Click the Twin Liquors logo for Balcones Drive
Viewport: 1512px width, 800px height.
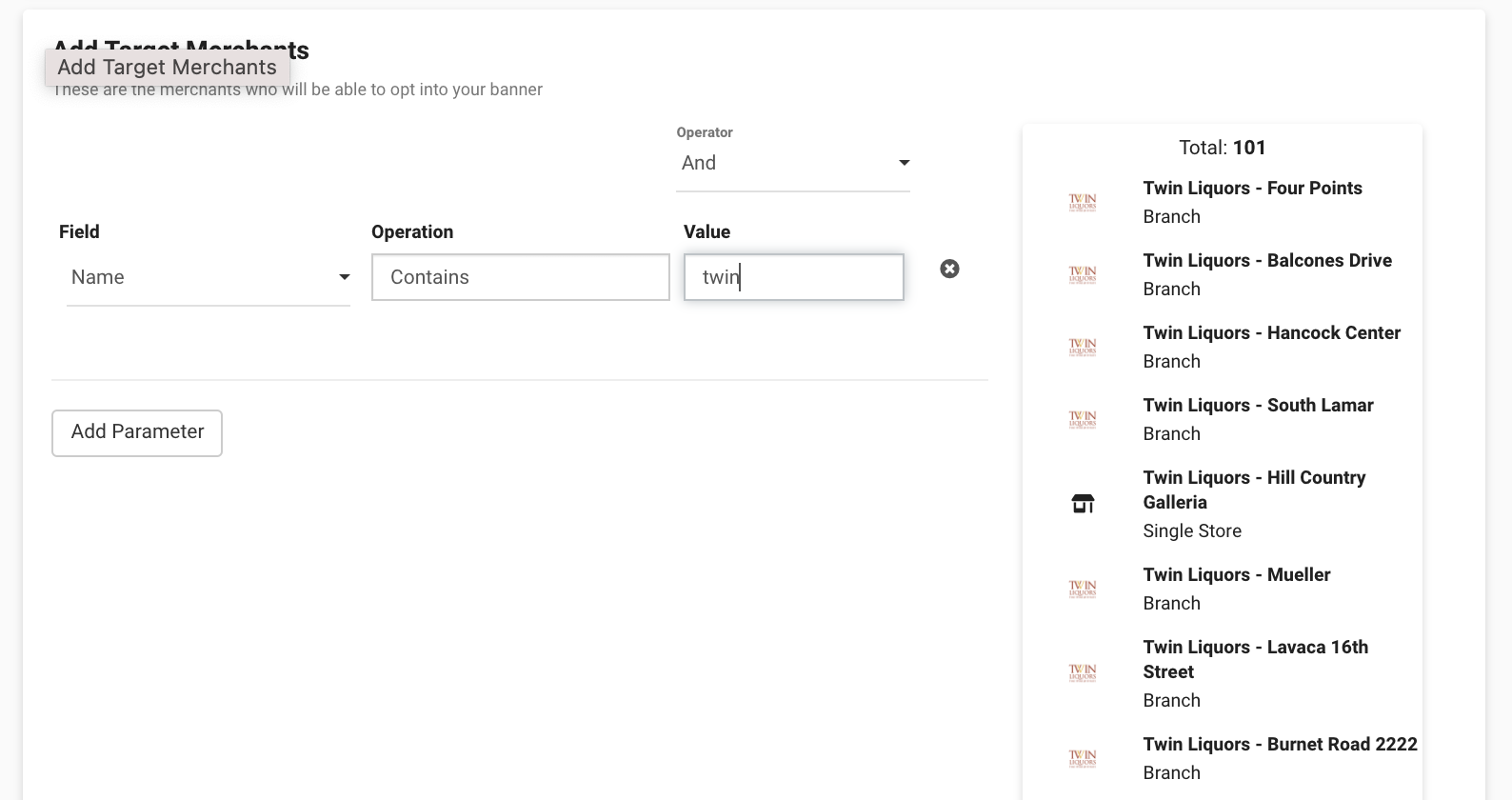pos(1083,275)
